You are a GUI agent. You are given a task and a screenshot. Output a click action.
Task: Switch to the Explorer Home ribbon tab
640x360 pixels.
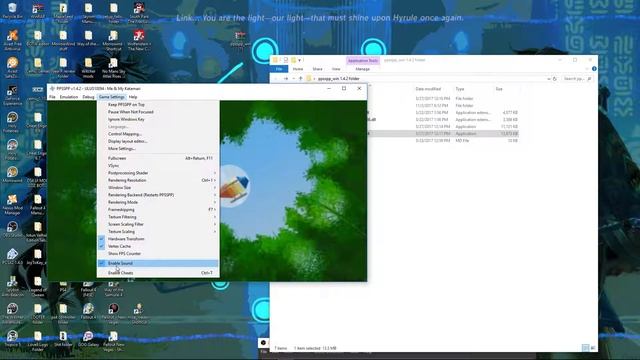tap(298, 69)
